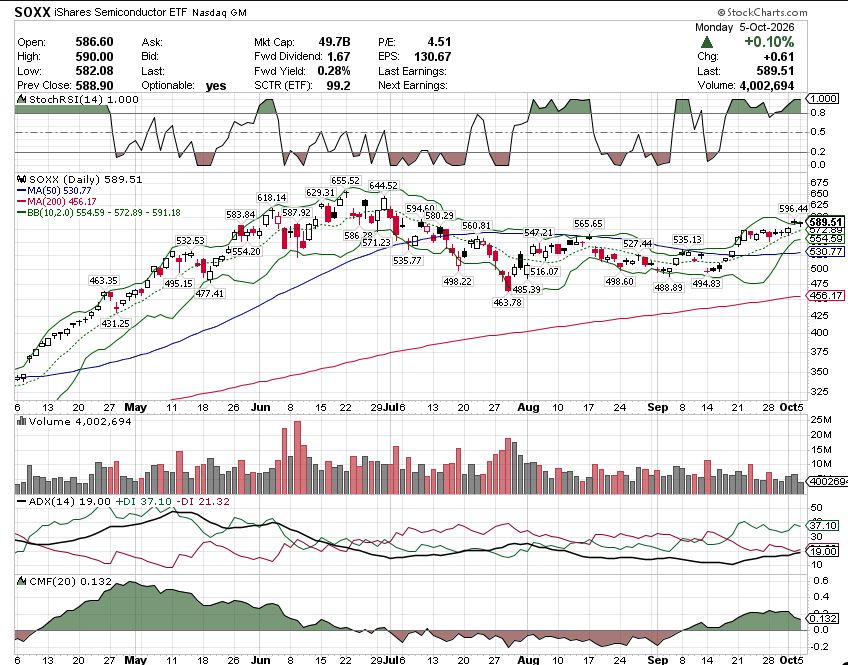Select the SOXX ticker symbol in header
This screenshot has width=848, height=665.
pos(32,12)
